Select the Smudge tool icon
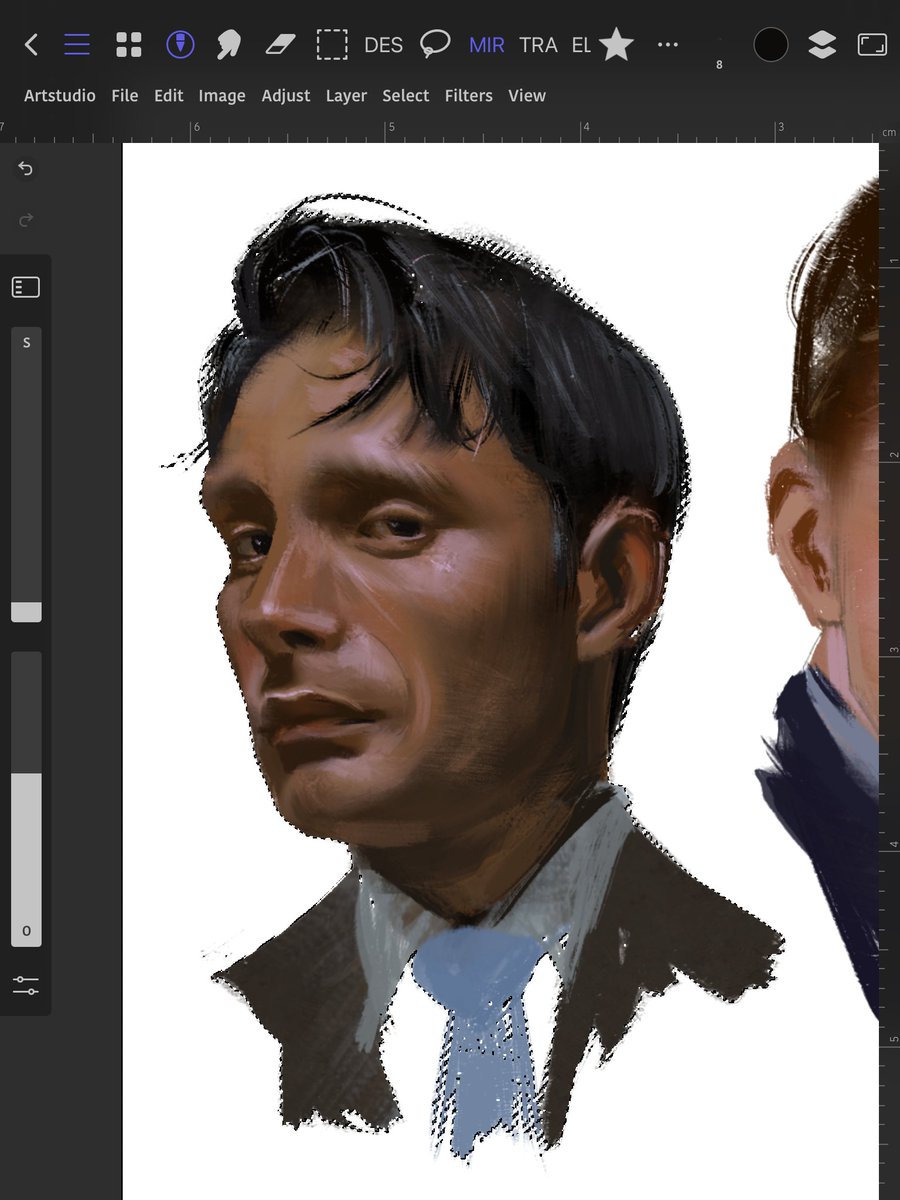 click(x=230, y=44)
